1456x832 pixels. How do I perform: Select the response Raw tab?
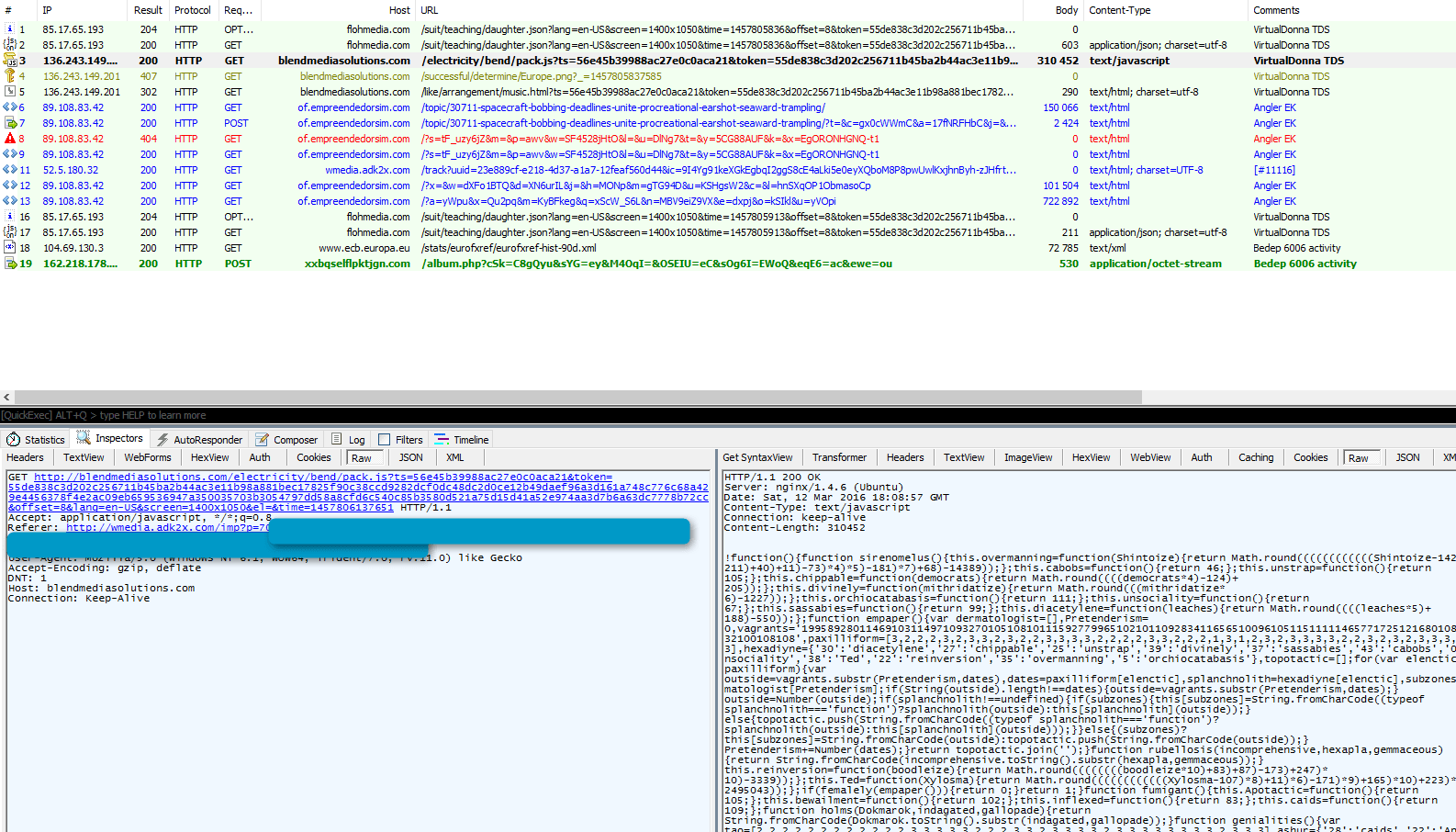[x=1359, y=458]
